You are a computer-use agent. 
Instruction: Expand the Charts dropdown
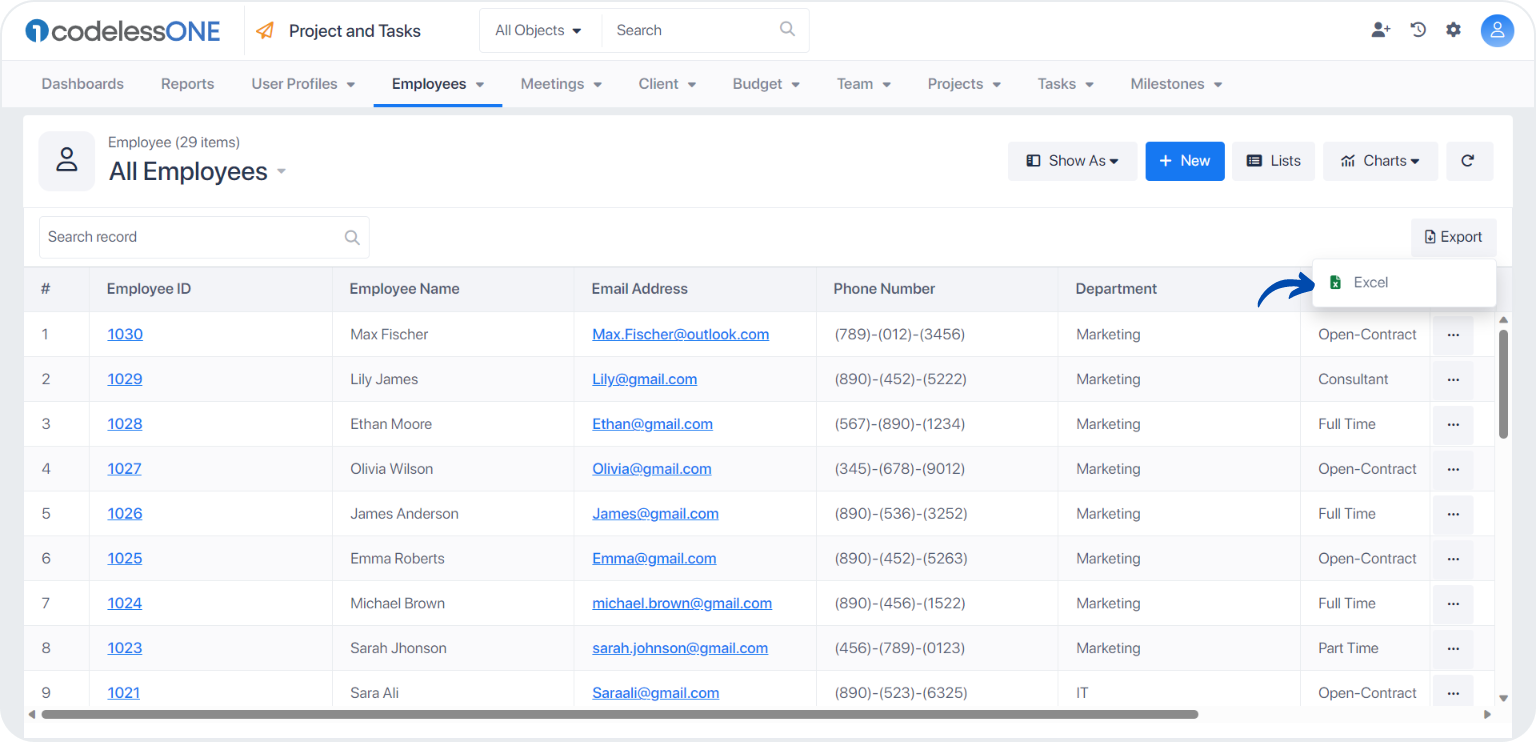point(1380,161)
